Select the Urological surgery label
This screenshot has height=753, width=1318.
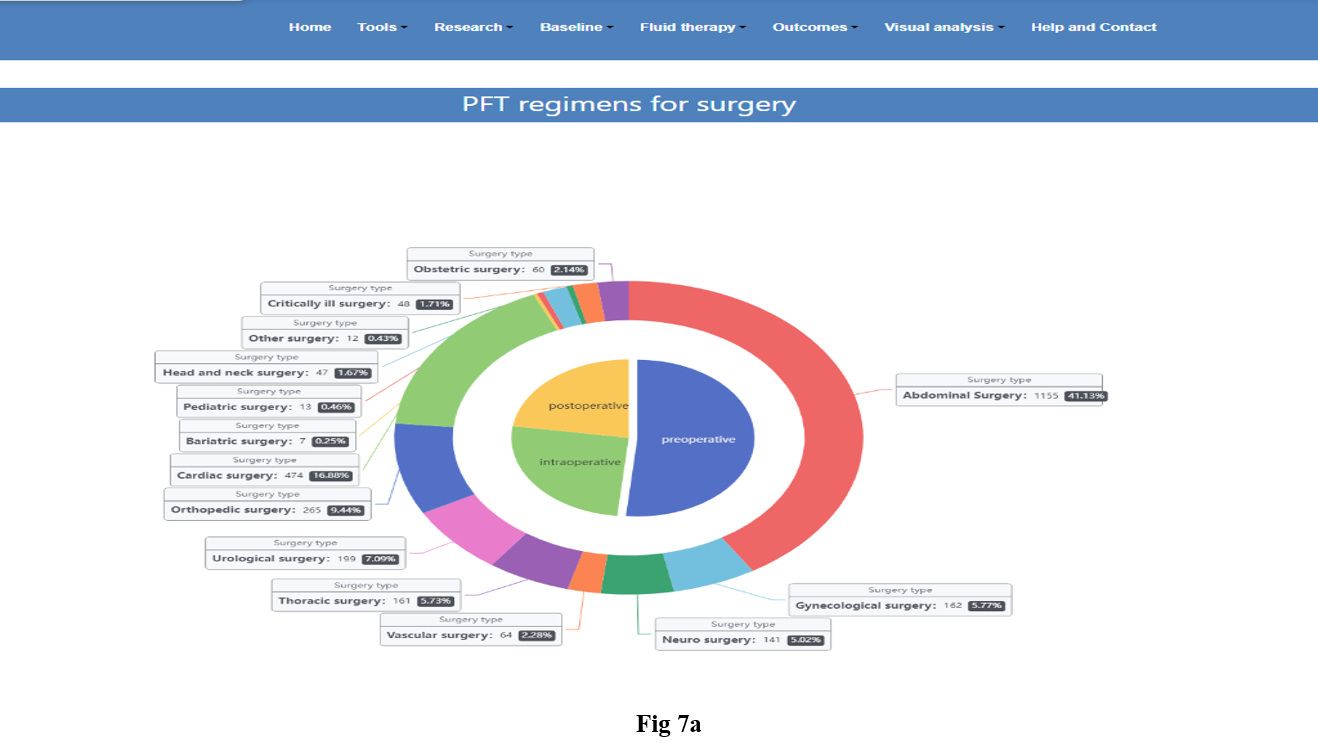click(x=305, y=553)
